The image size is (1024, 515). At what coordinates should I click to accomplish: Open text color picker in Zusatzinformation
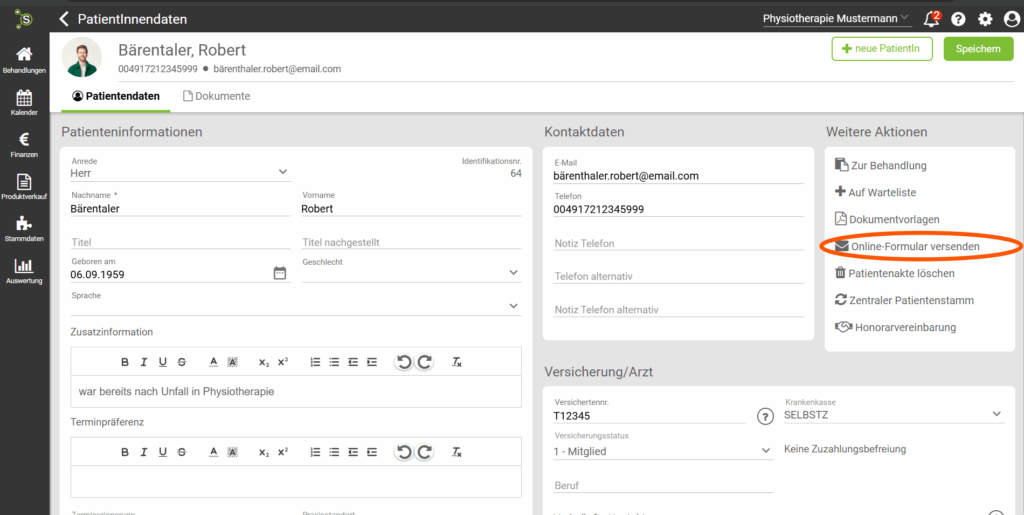(x=213, y=362)
